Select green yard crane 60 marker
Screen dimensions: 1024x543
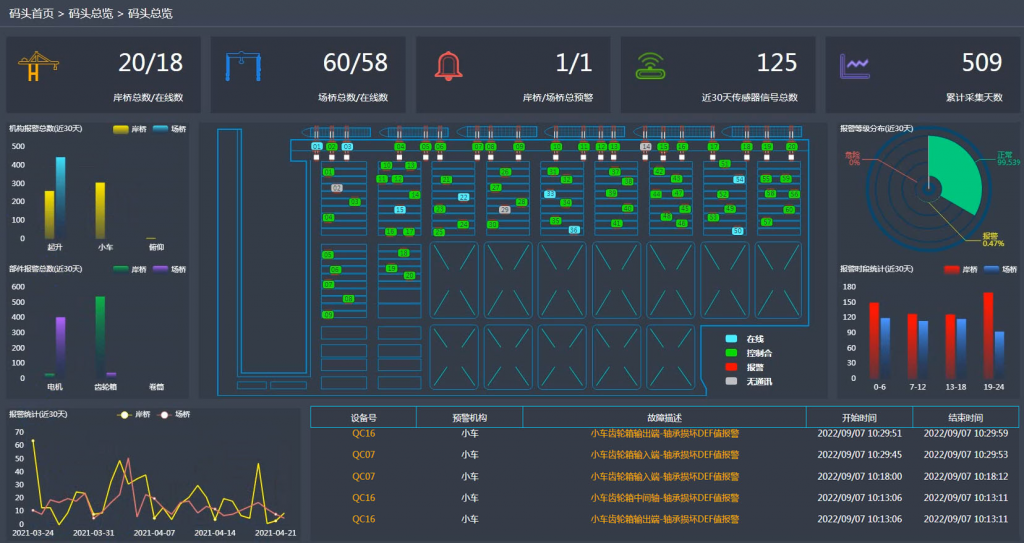pyautogui.click(x=789, y=210)
